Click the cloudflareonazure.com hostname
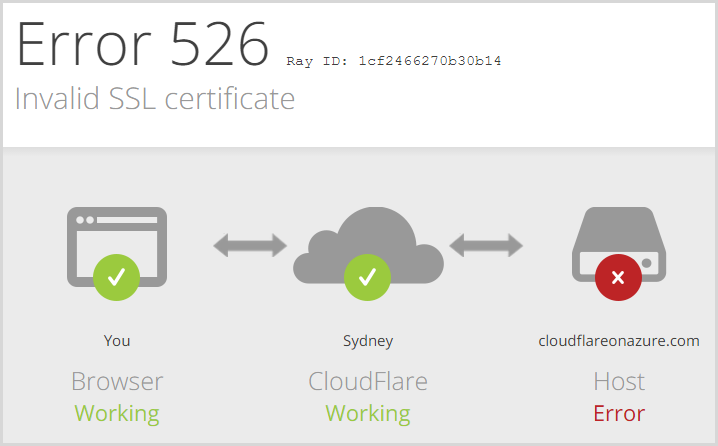This screenshot has height=446, width=718. [619, 341]
